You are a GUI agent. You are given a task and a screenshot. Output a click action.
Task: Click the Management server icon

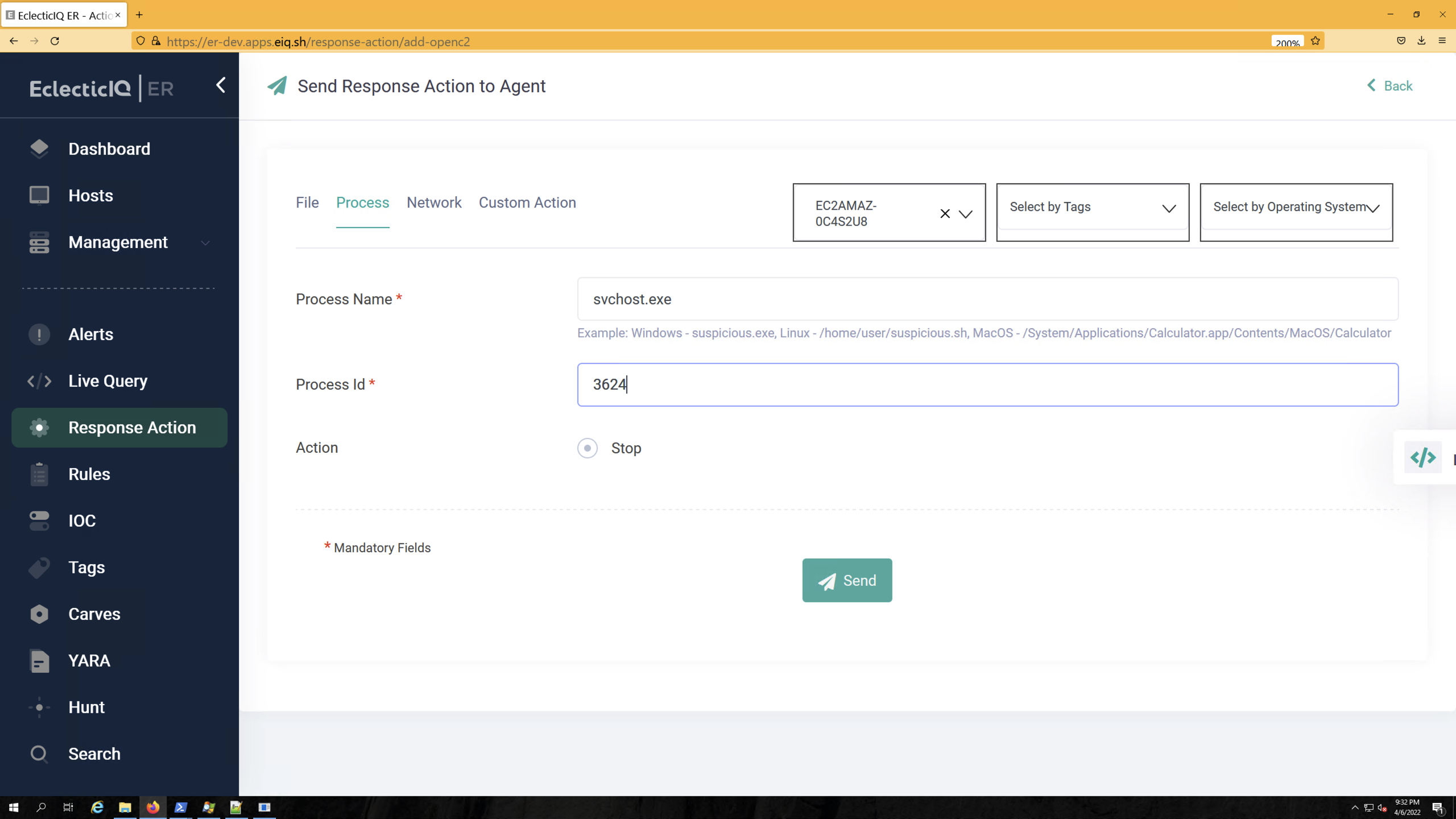(x=39, y=242)
